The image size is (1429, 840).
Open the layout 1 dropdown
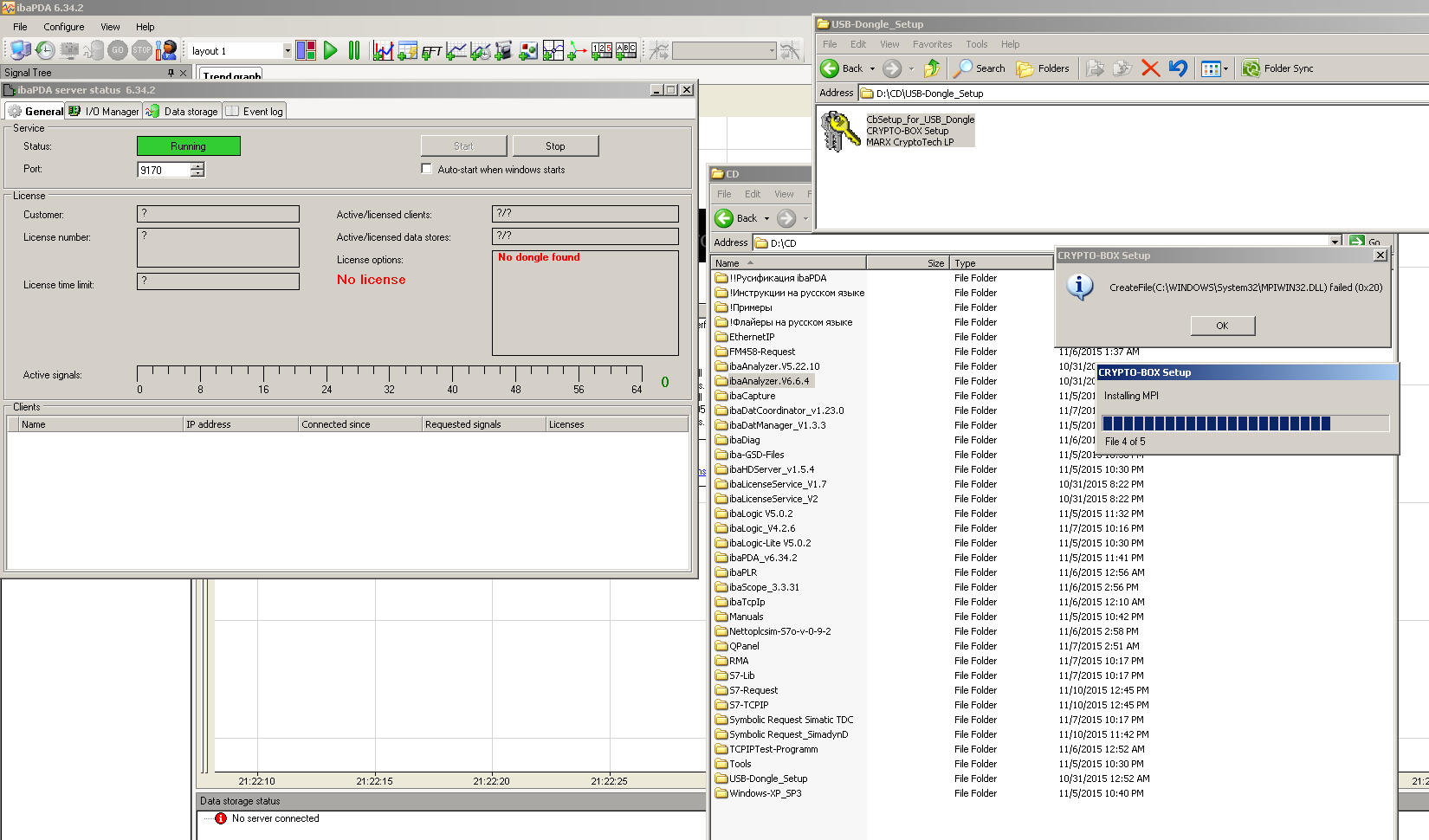(288, 51)
